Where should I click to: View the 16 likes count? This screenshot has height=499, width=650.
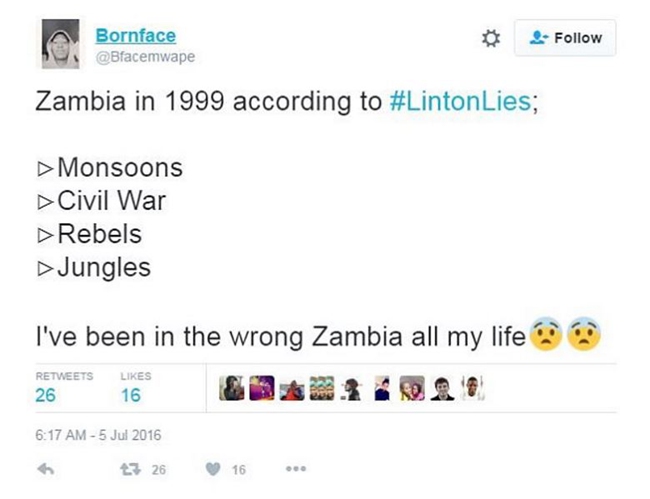pos(130,396)
